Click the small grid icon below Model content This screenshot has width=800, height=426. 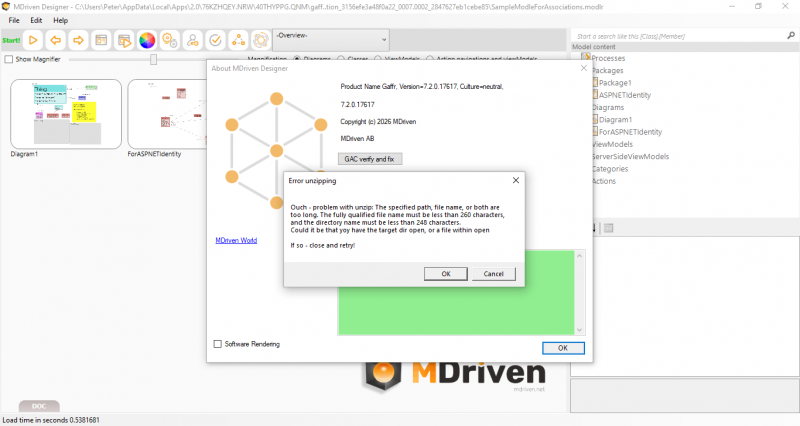[608, 228]
